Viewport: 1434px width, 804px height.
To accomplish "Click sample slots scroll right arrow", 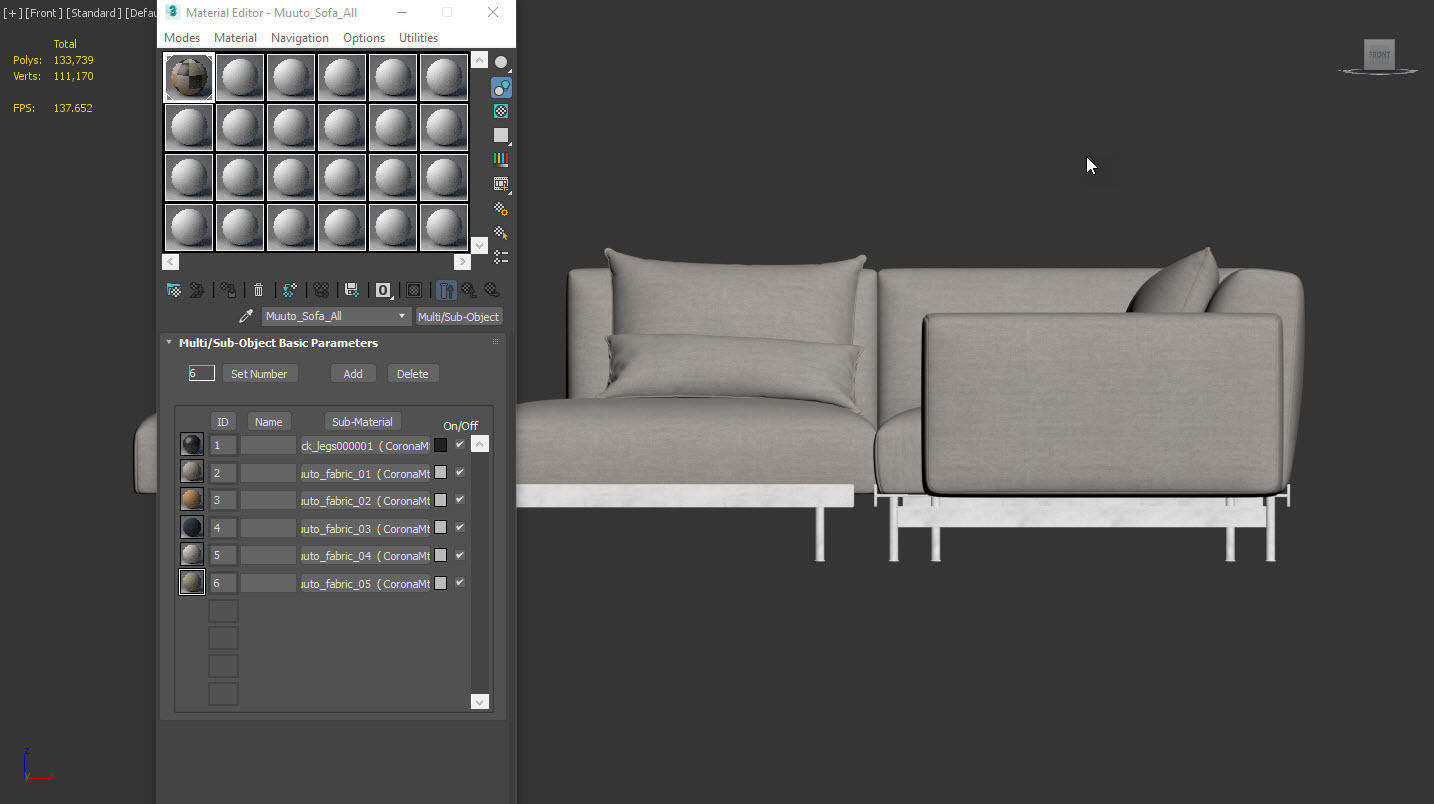I will click(462, 262).
